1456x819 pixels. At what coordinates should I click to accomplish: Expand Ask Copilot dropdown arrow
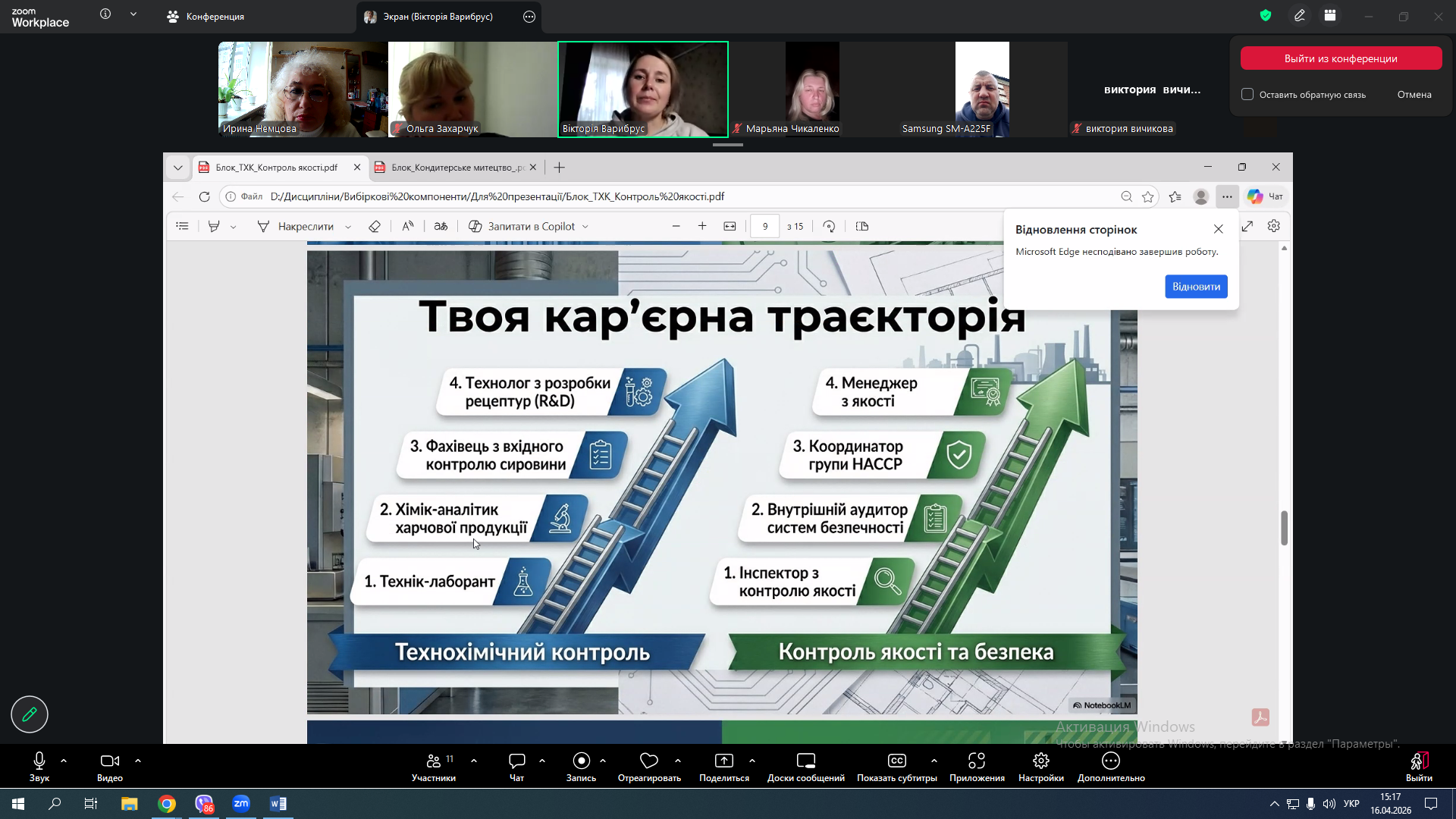click(x=585, y=227)
